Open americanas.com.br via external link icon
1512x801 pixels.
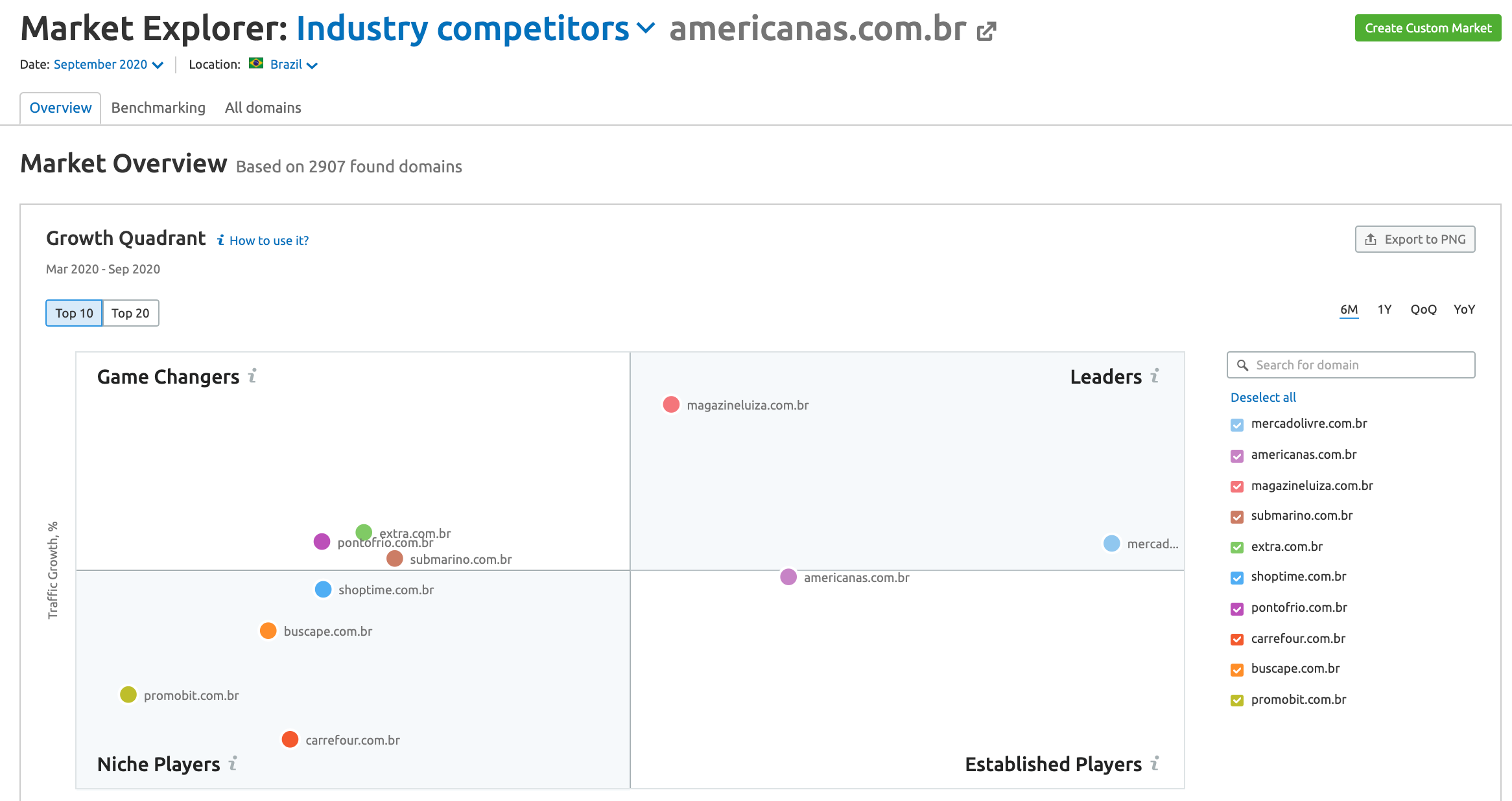pos(986,30)
